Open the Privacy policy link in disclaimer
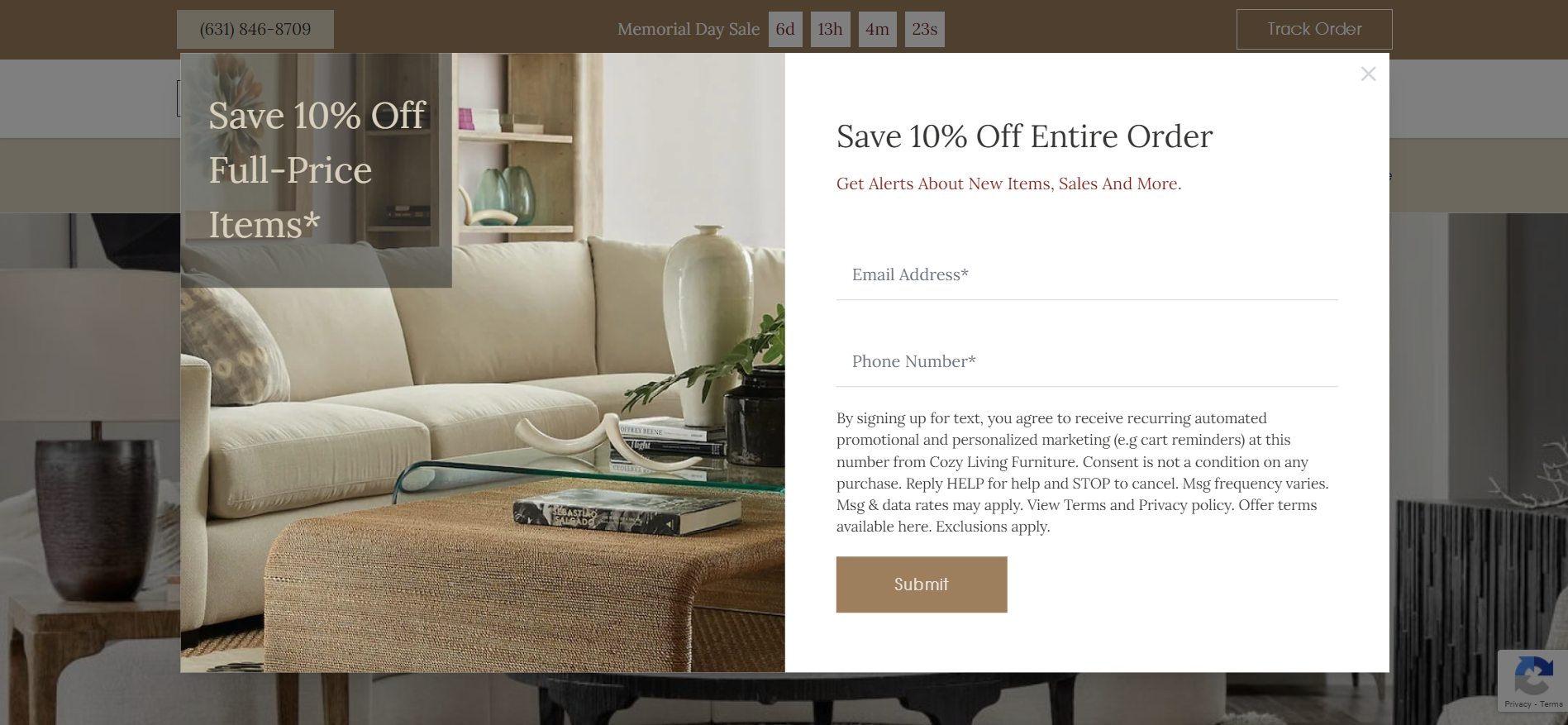Viewport: 1568px width, 725px height. 1185,505
